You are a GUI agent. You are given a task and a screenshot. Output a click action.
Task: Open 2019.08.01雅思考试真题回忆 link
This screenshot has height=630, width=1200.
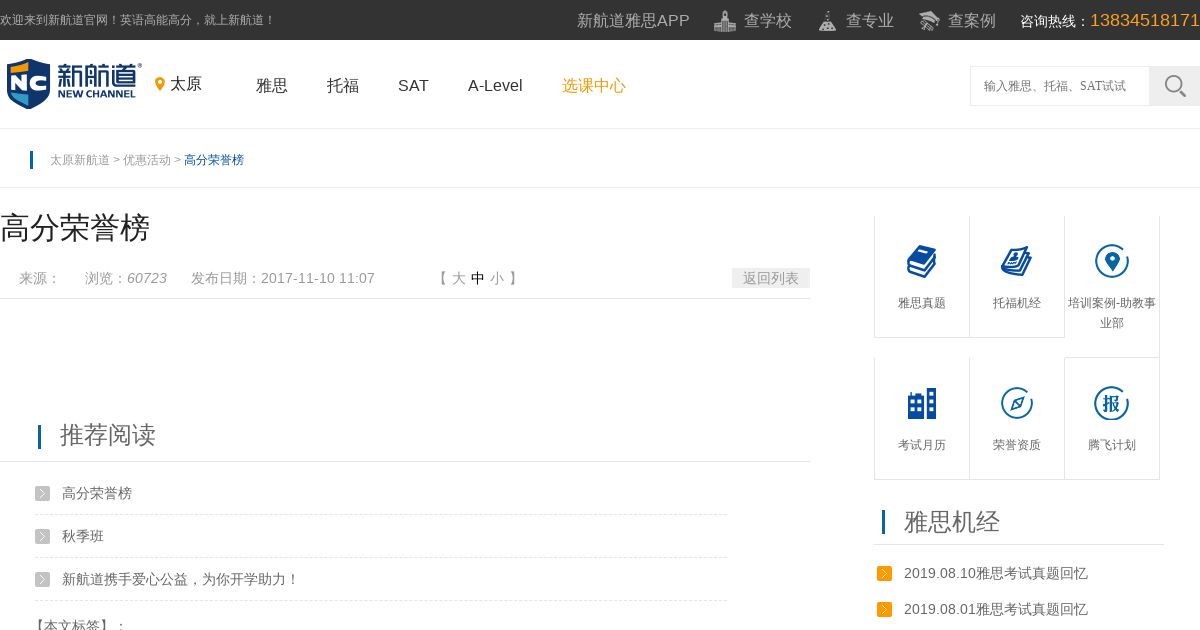tap(996, 609)
